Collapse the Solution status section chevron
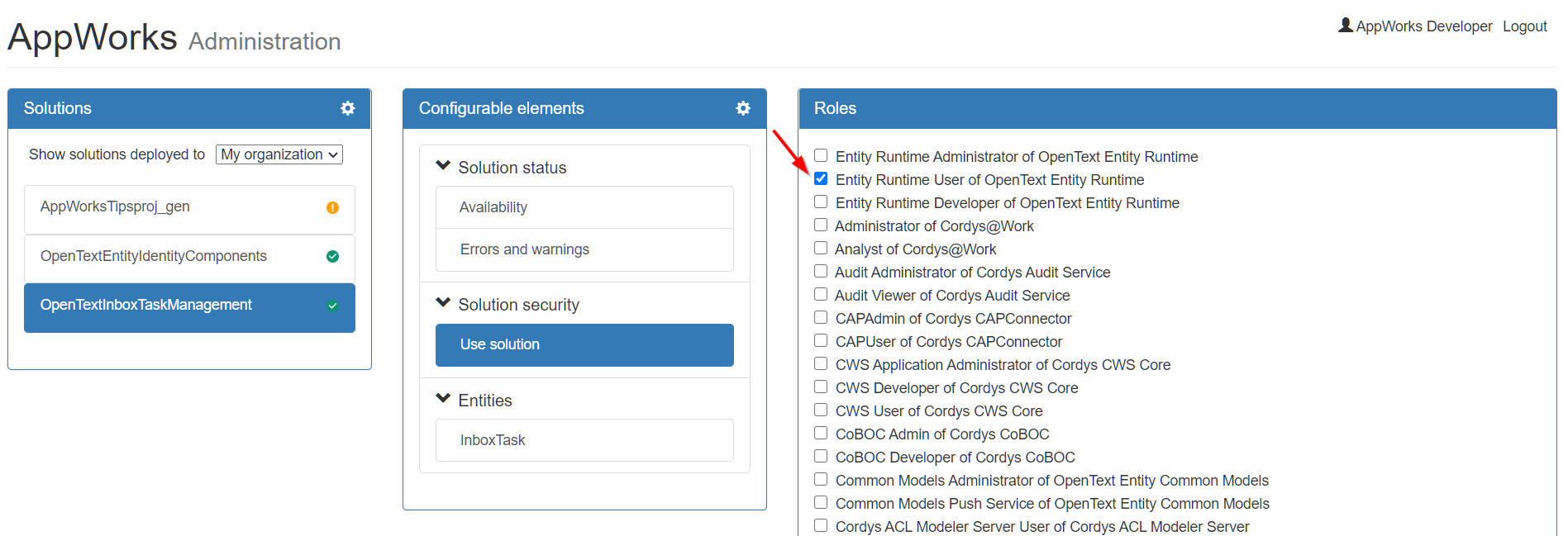Viewport: 1568px width, 536px height. pos(443,166)
